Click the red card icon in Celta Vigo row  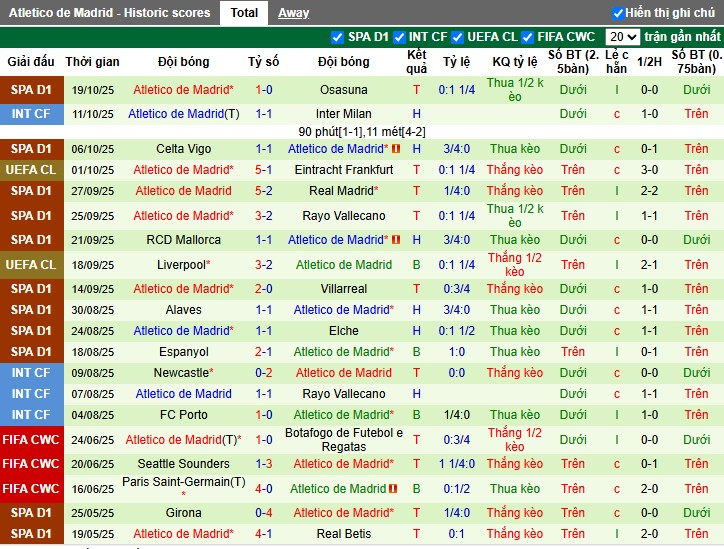click(x=396, y=149)
